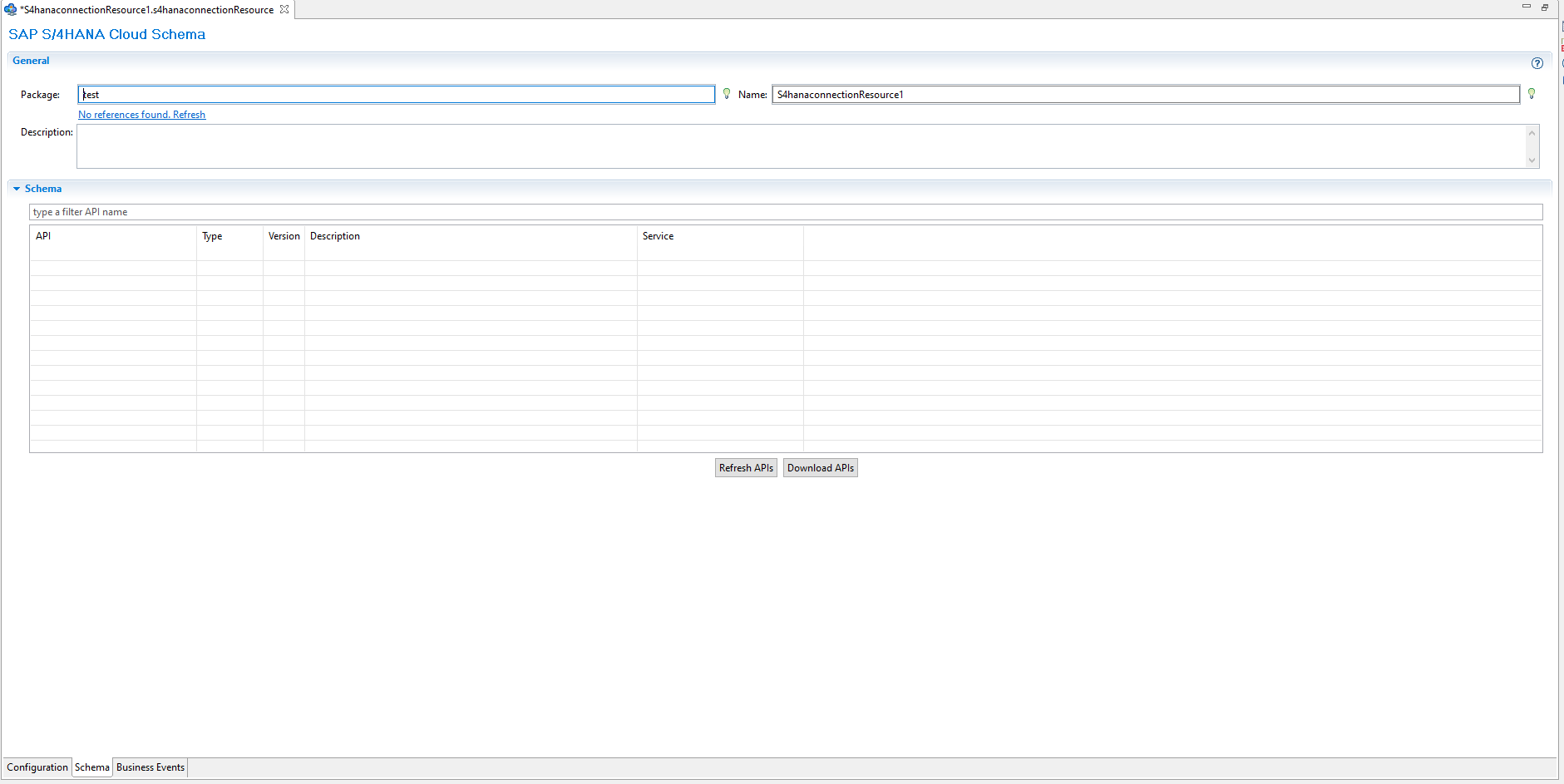Click lightbulb icon beside Name field
Image resolution: width=1564 pixels, height=784 pixels.
(x=1532, y=94)
